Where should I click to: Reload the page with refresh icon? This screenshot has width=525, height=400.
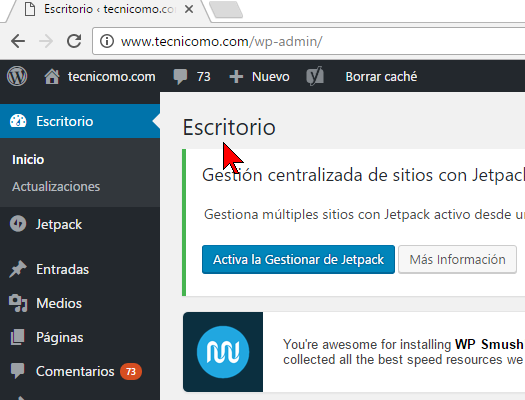(74, 41)
